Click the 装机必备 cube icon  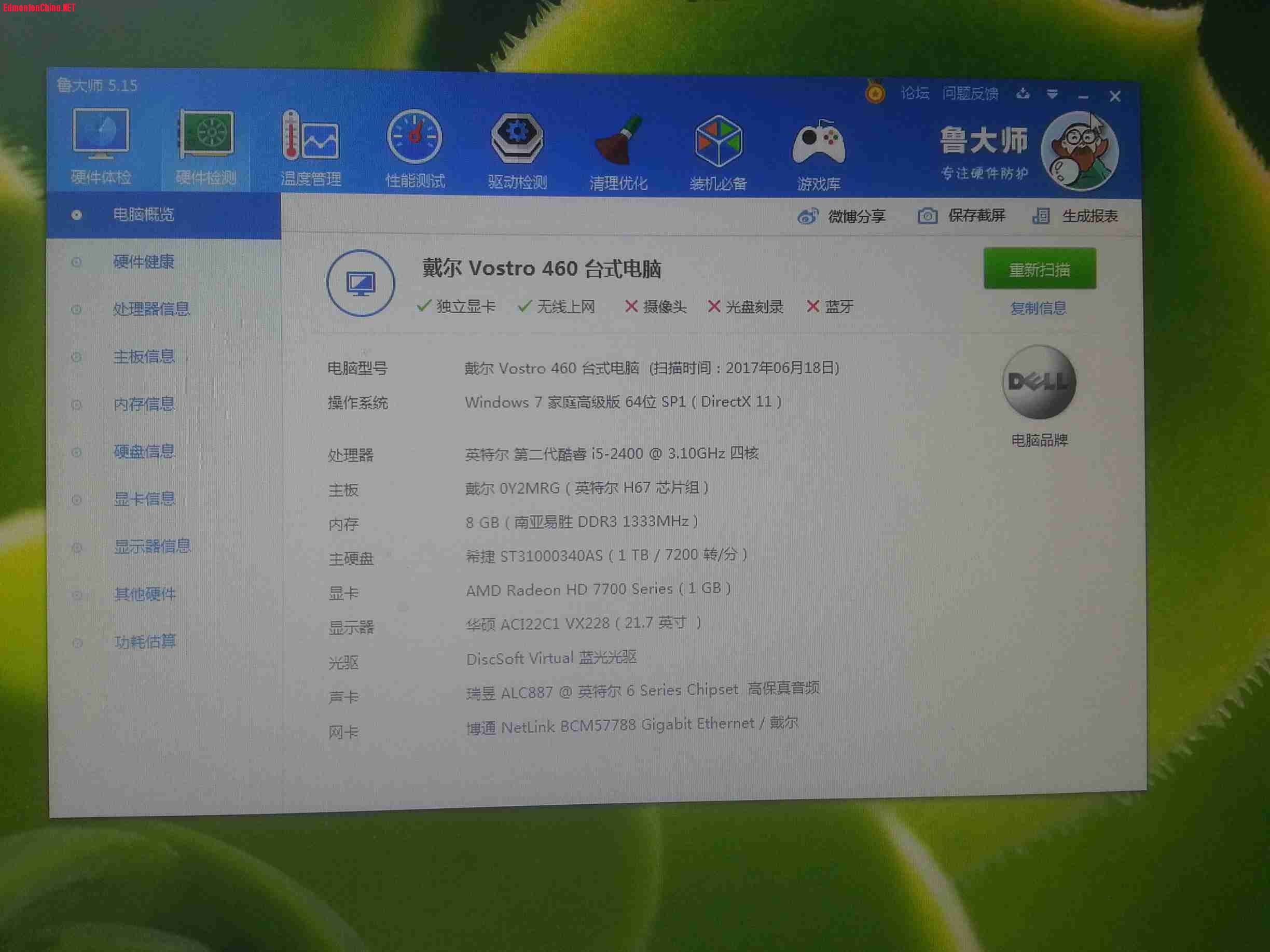pos(718,141)
